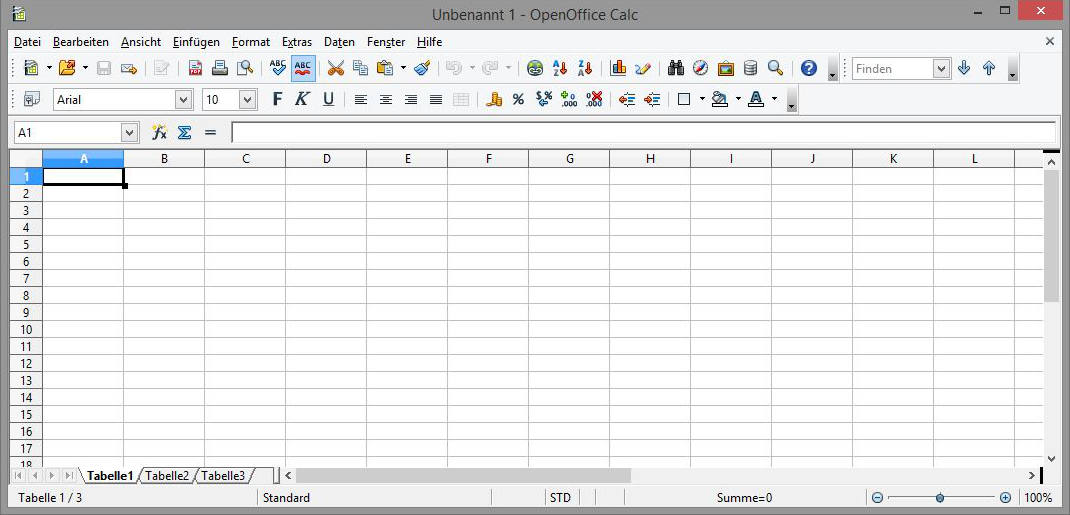Screen dimensions: 1070x515
Task: Apply percent number format
Action: coord(518,99)
